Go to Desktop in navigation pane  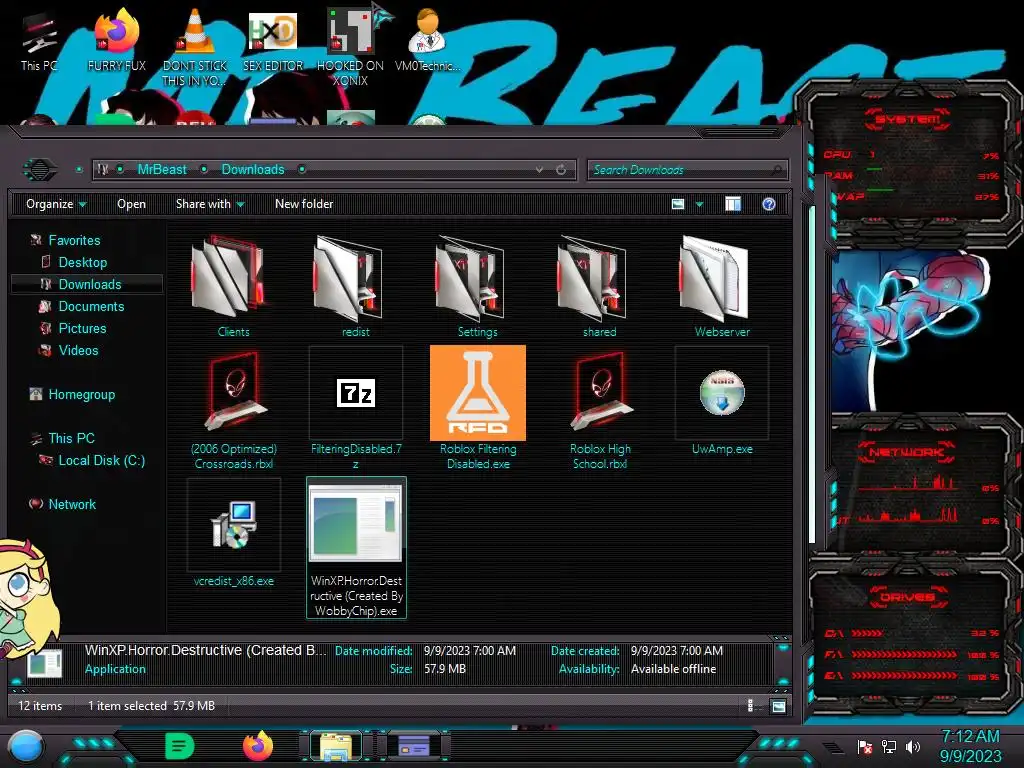click(x=82, y=263)
